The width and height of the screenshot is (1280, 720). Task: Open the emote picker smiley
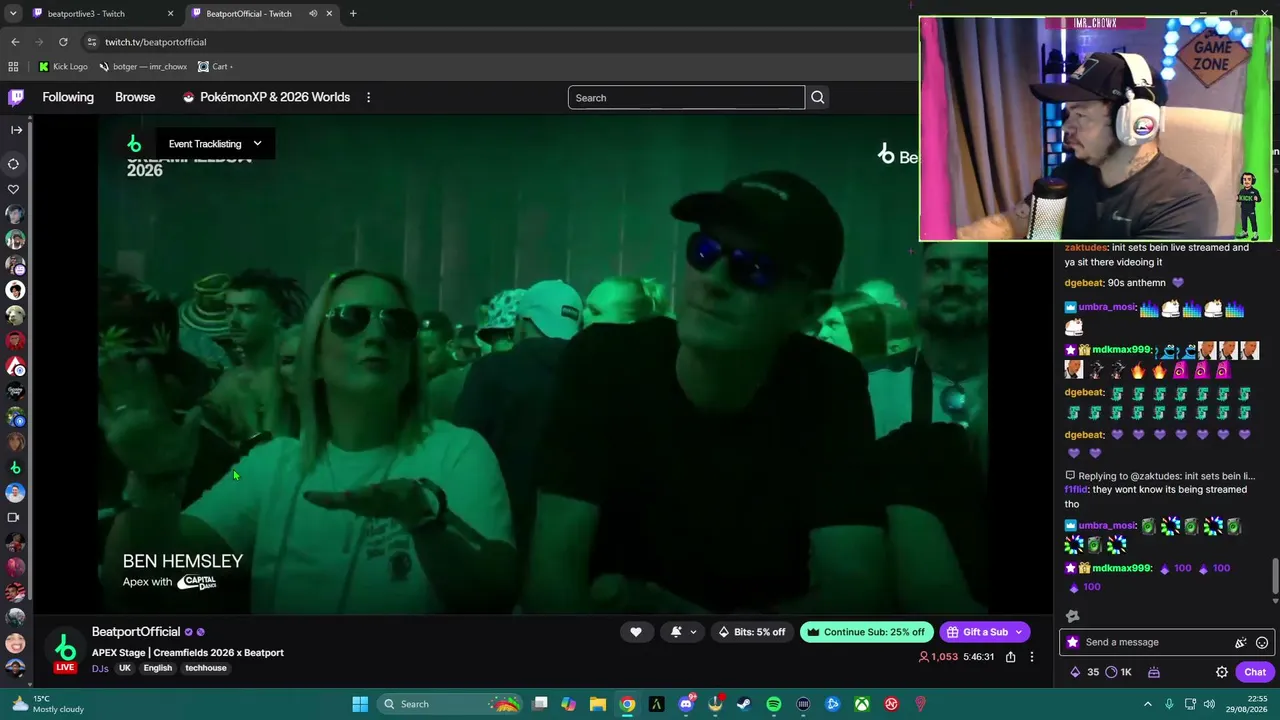tap(1262, 642)
